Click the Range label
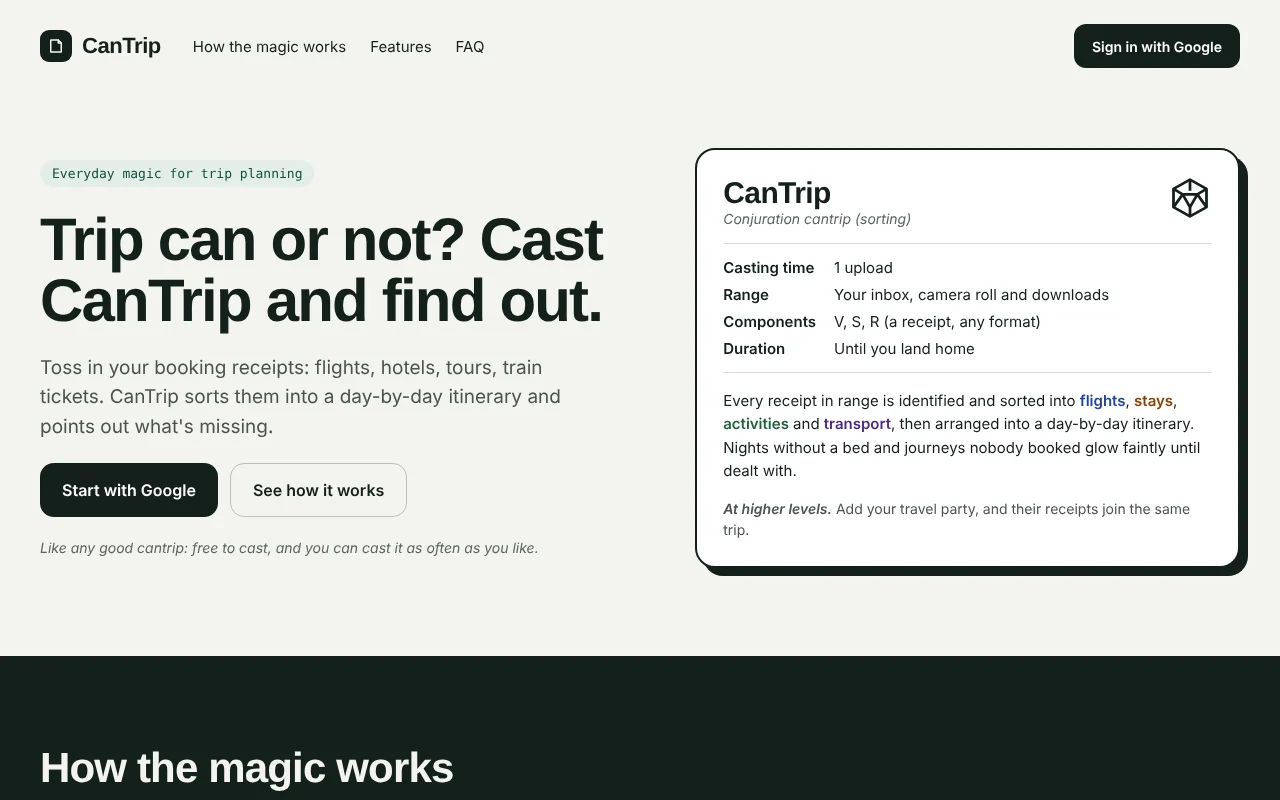The image size is (1280, 800). [x=746, y=295]
